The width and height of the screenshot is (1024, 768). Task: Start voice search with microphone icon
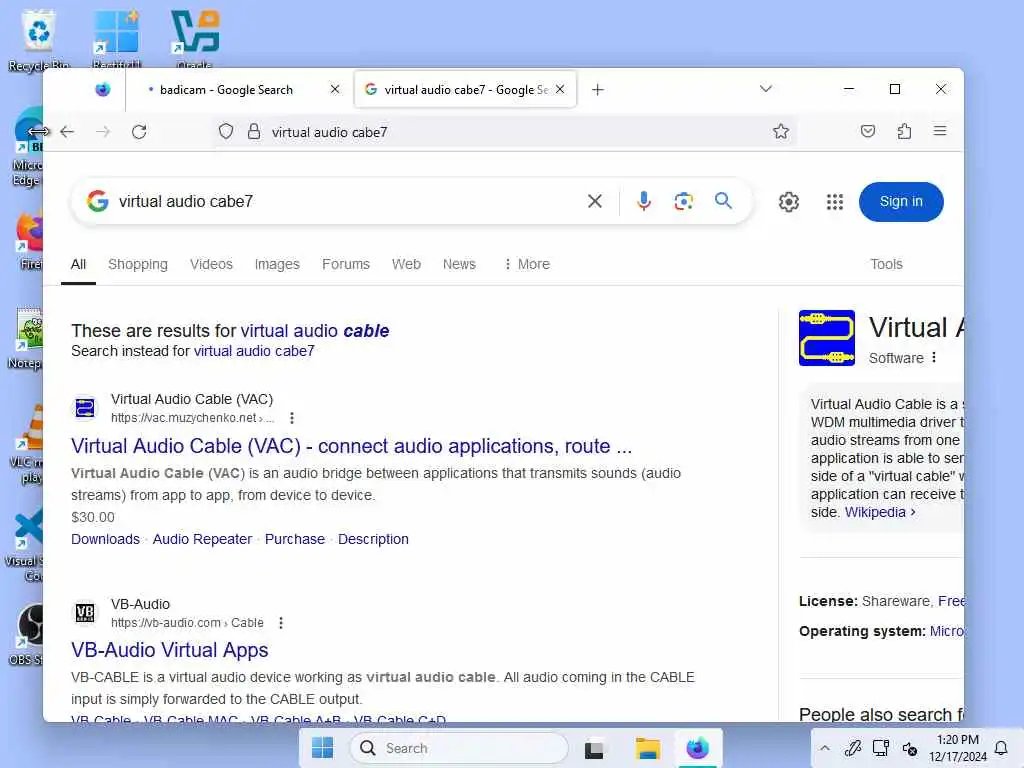pyautogui.click(x=643, y=201)
